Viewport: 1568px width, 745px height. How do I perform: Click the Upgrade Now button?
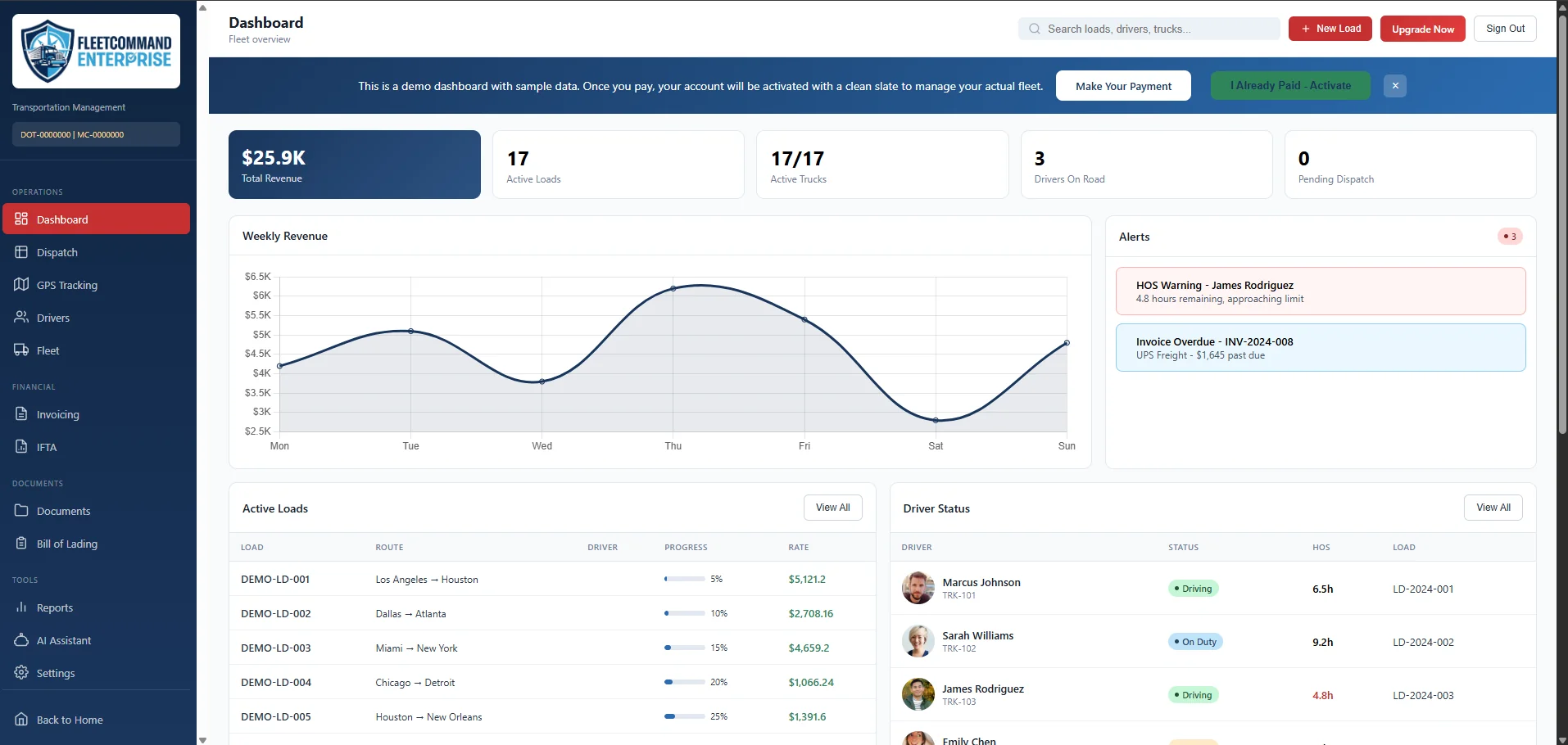click(1422, 29)
